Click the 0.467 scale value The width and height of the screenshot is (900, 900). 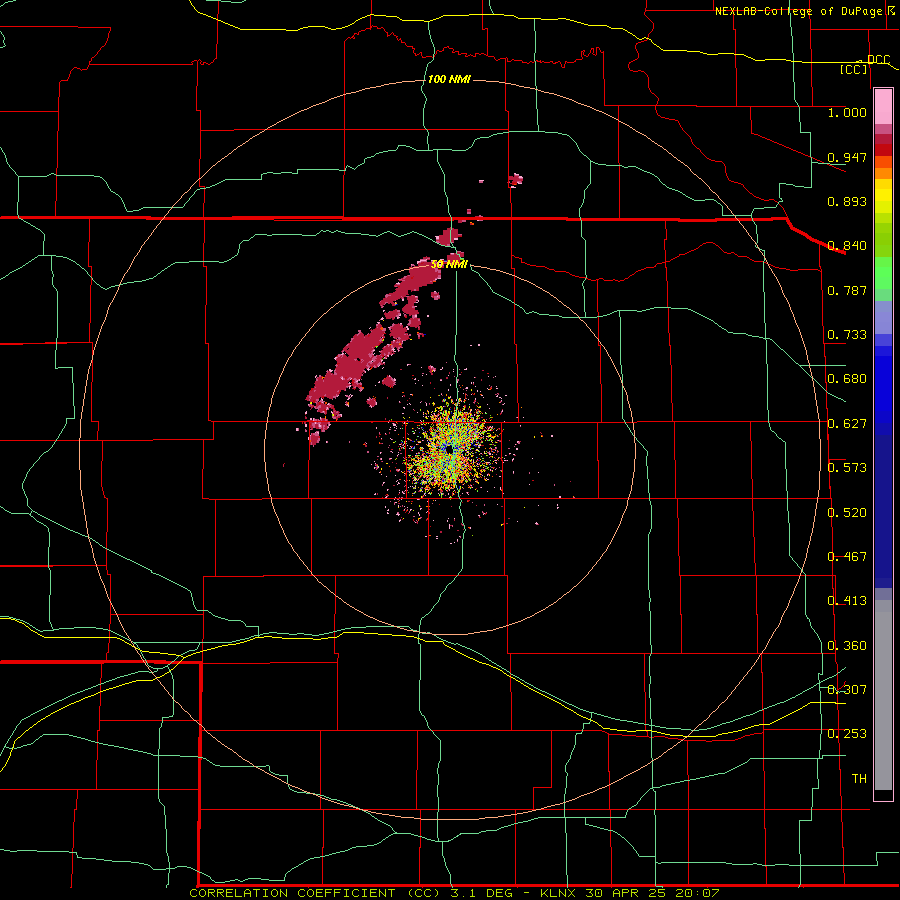pos(847,557)
